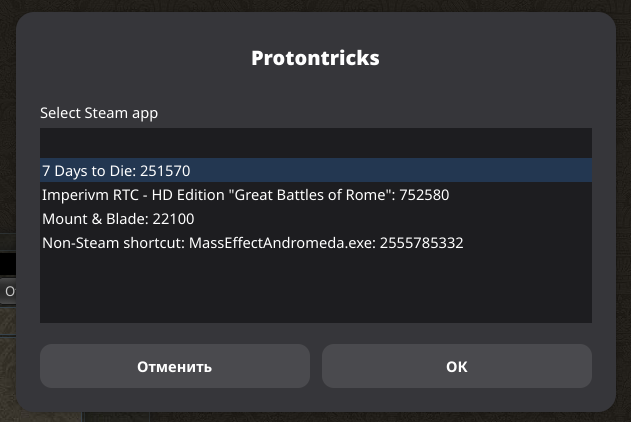
Task: Select the app with ID 251570
Action: [116, 170]
